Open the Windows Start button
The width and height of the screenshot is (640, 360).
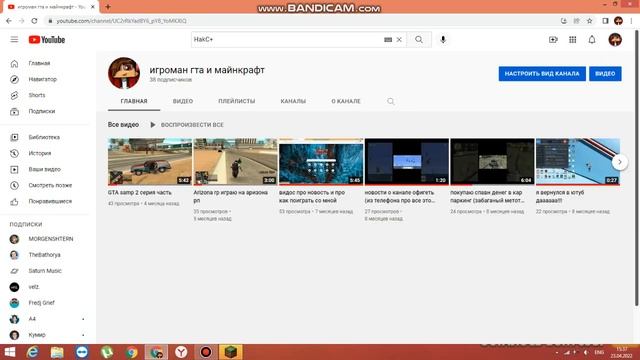coord(10,352)
